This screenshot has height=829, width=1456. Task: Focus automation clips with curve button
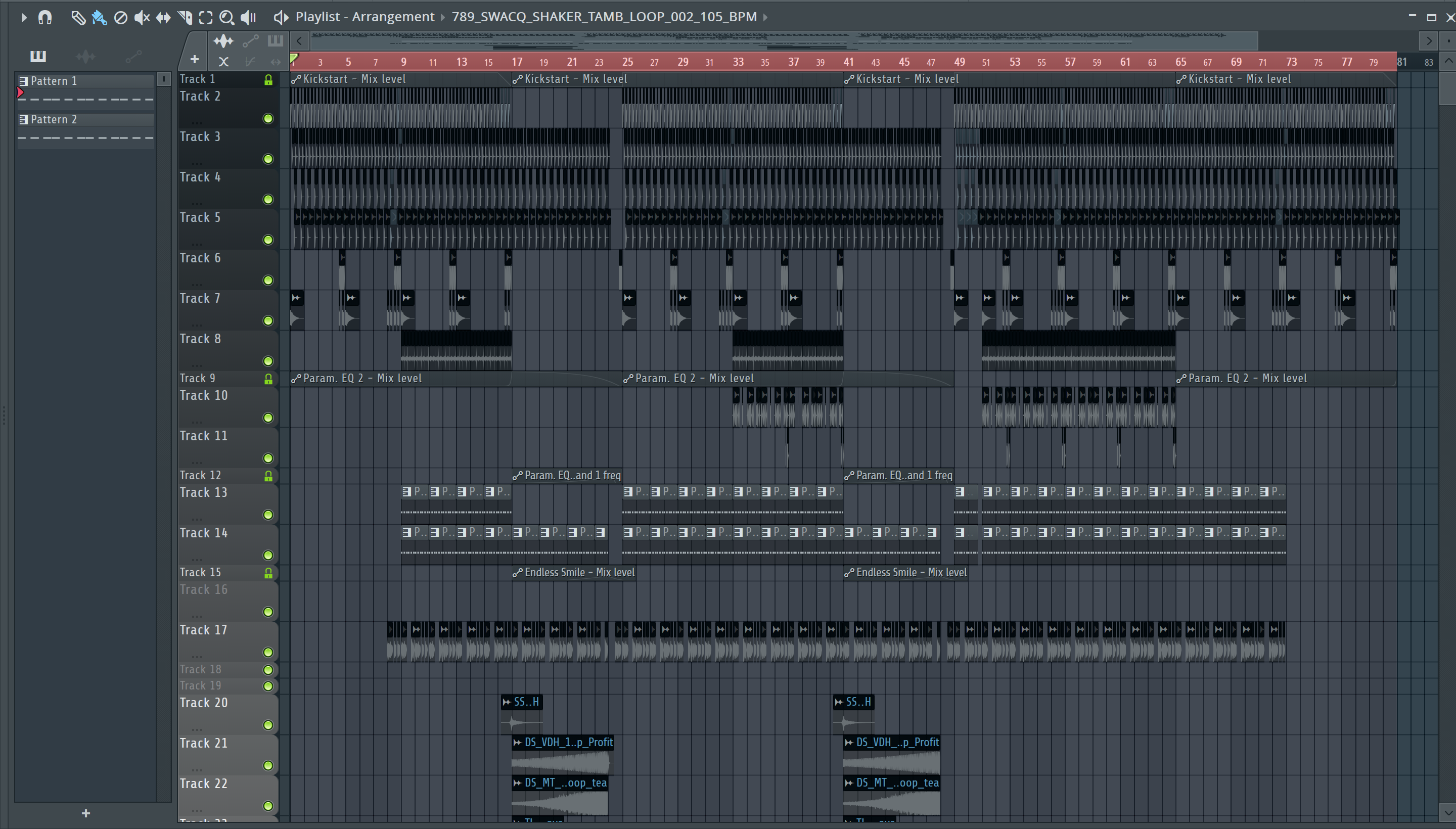coord(251,40)
